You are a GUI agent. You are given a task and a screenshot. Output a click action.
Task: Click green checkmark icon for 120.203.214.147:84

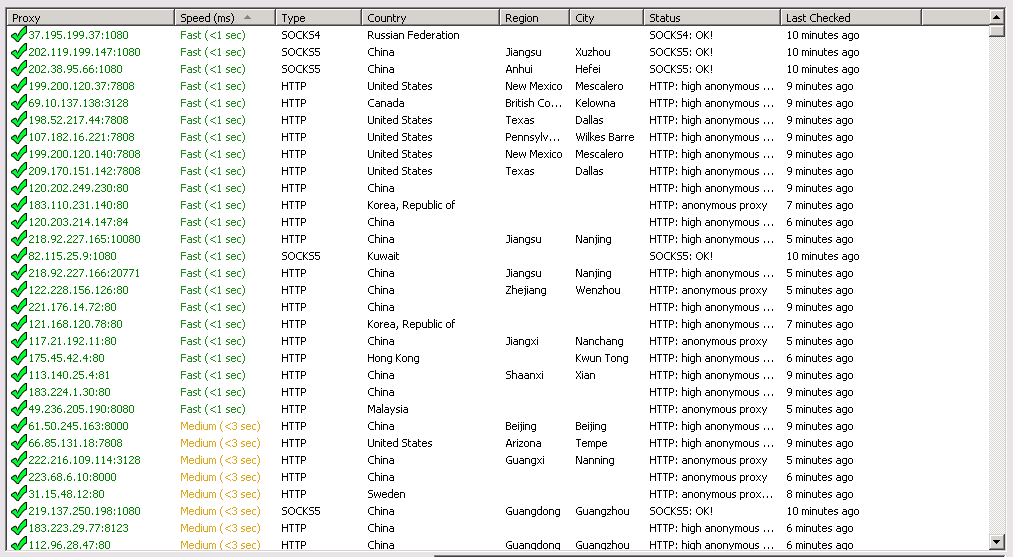19,221
